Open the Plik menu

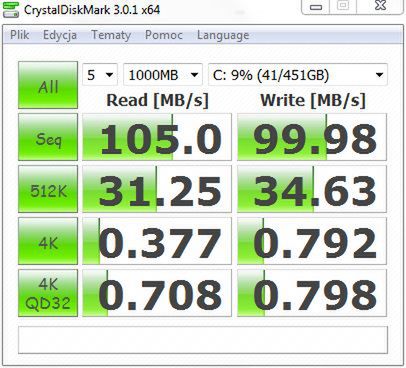19,35
